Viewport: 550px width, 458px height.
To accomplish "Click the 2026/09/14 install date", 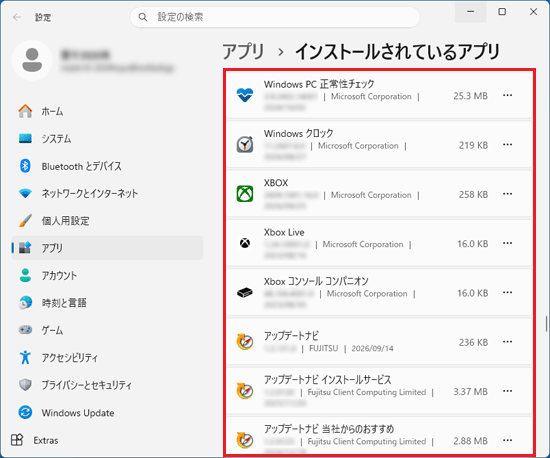I will (372, 348).
